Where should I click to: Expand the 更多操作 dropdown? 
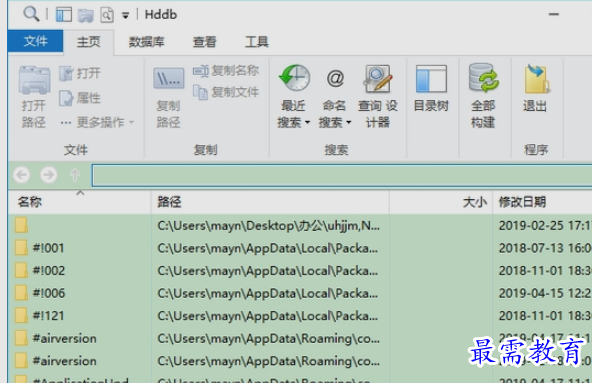pyautogui.click(x=97, y=122)
